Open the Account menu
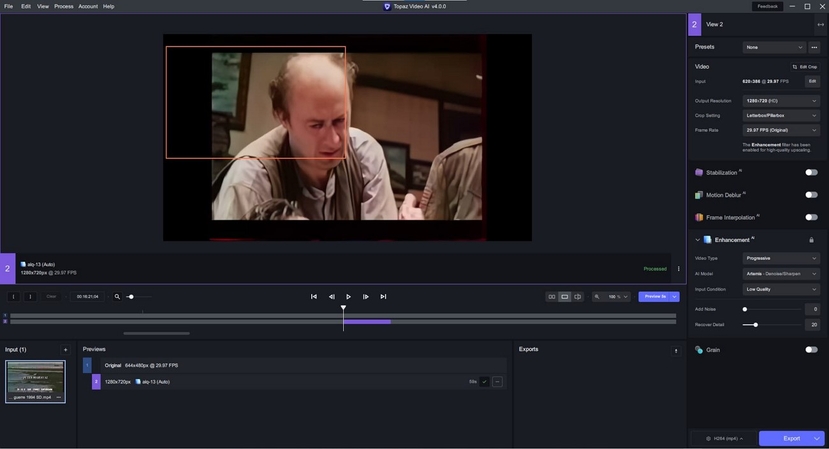Screen dimensions: 829x449 [88, 6]
